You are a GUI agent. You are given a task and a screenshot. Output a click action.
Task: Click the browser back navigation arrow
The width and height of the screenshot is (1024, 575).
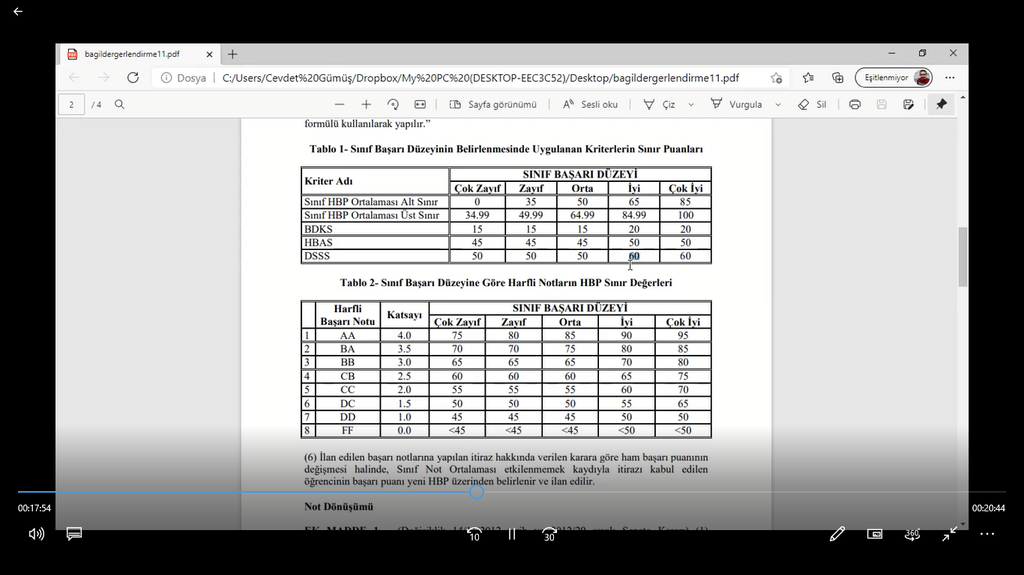[x=74, y=78]
